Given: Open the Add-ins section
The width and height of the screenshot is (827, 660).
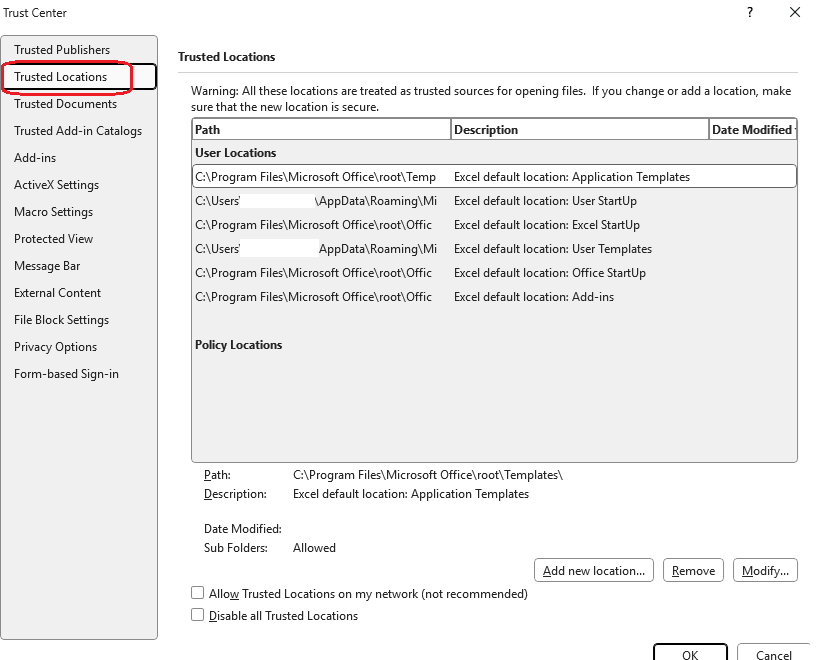Looking at the screenshot, I should pos(33,157).
